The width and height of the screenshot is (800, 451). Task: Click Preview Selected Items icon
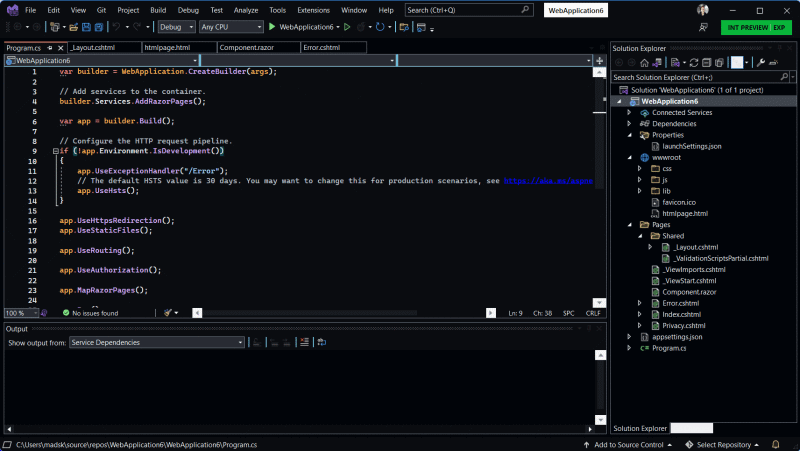point(773,62)
